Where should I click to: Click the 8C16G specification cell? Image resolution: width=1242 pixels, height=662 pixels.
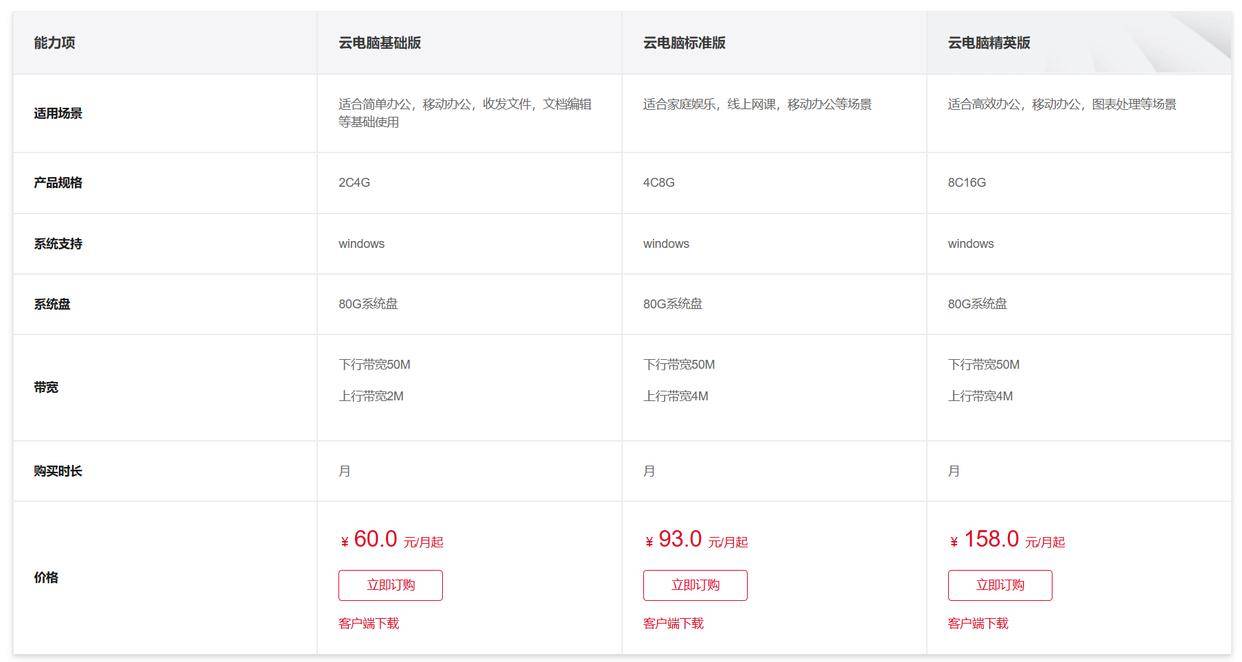pyautogui.click(x=966, y=182)
